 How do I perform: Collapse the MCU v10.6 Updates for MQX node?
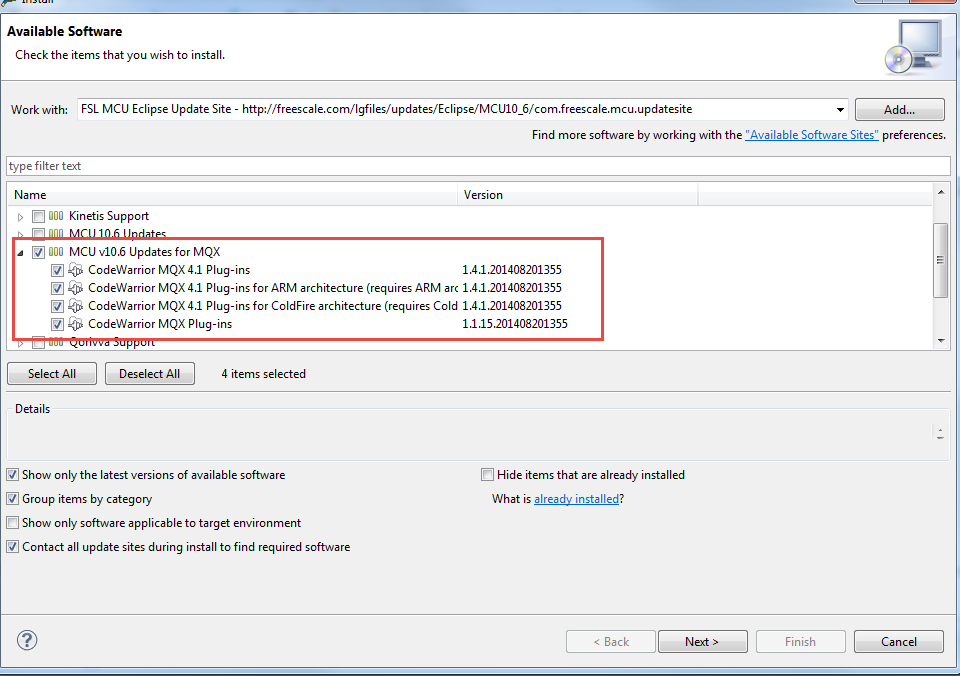[20, 252]
